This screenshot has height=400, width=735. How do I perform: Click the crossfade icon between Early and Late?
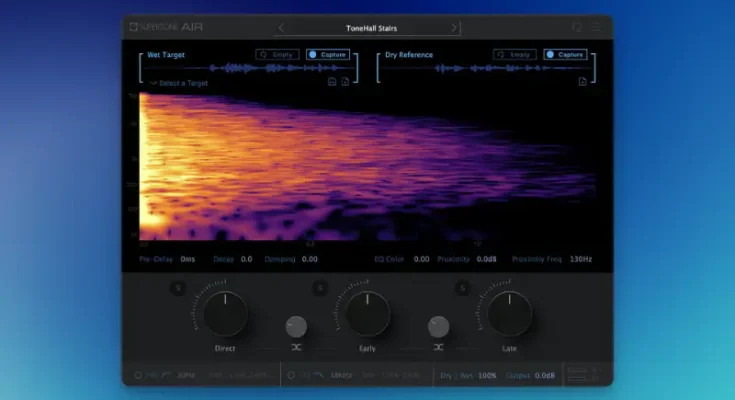pos(437,348)
